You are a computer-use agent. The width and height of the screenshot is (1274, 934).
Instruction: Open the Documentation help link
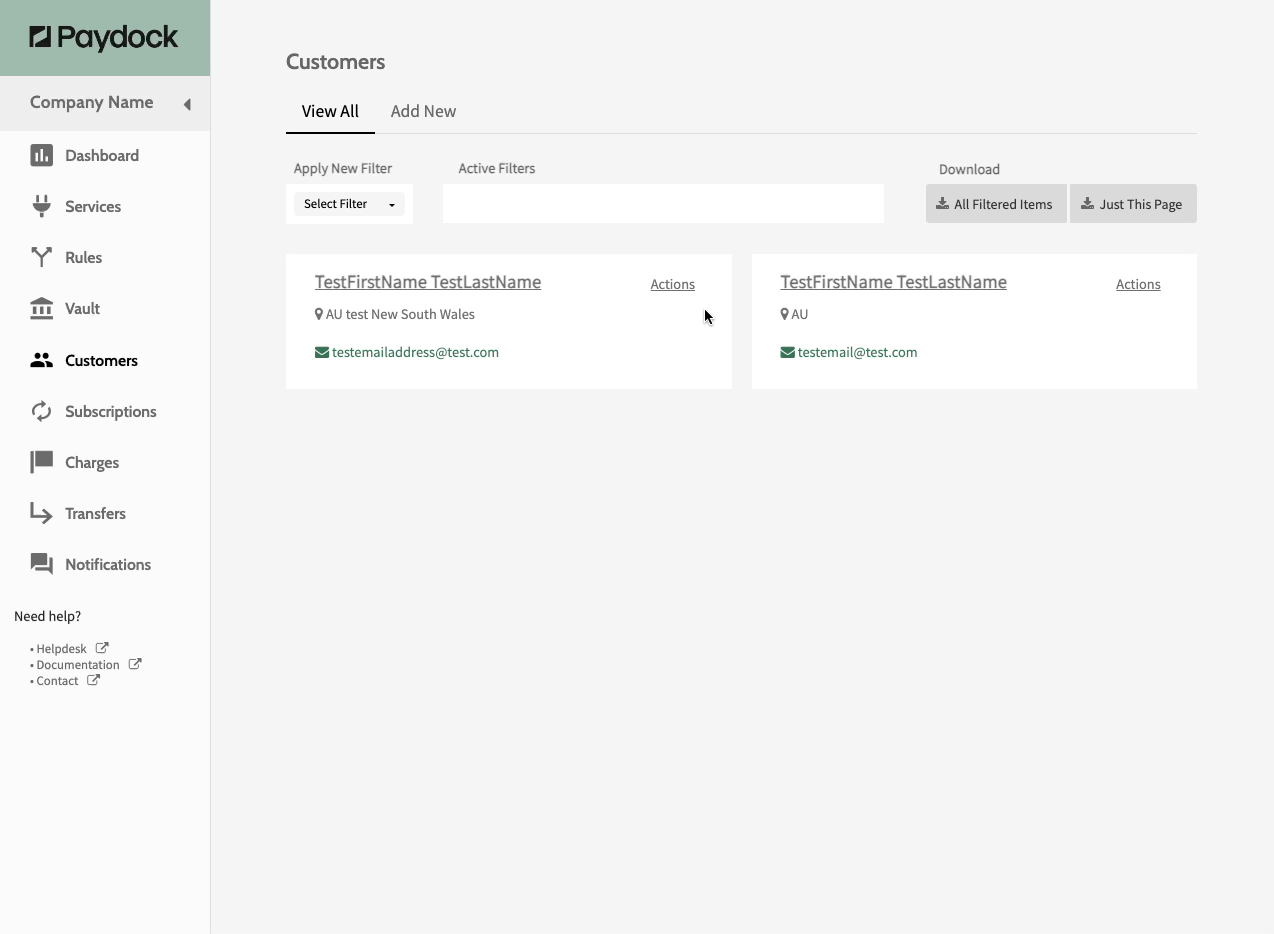click(78, 665)
